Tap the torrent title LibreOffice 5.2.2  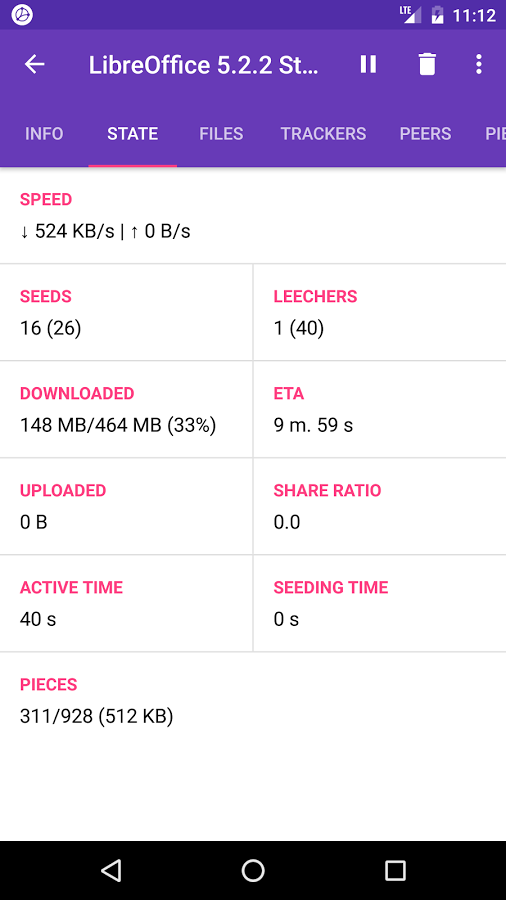203,65
